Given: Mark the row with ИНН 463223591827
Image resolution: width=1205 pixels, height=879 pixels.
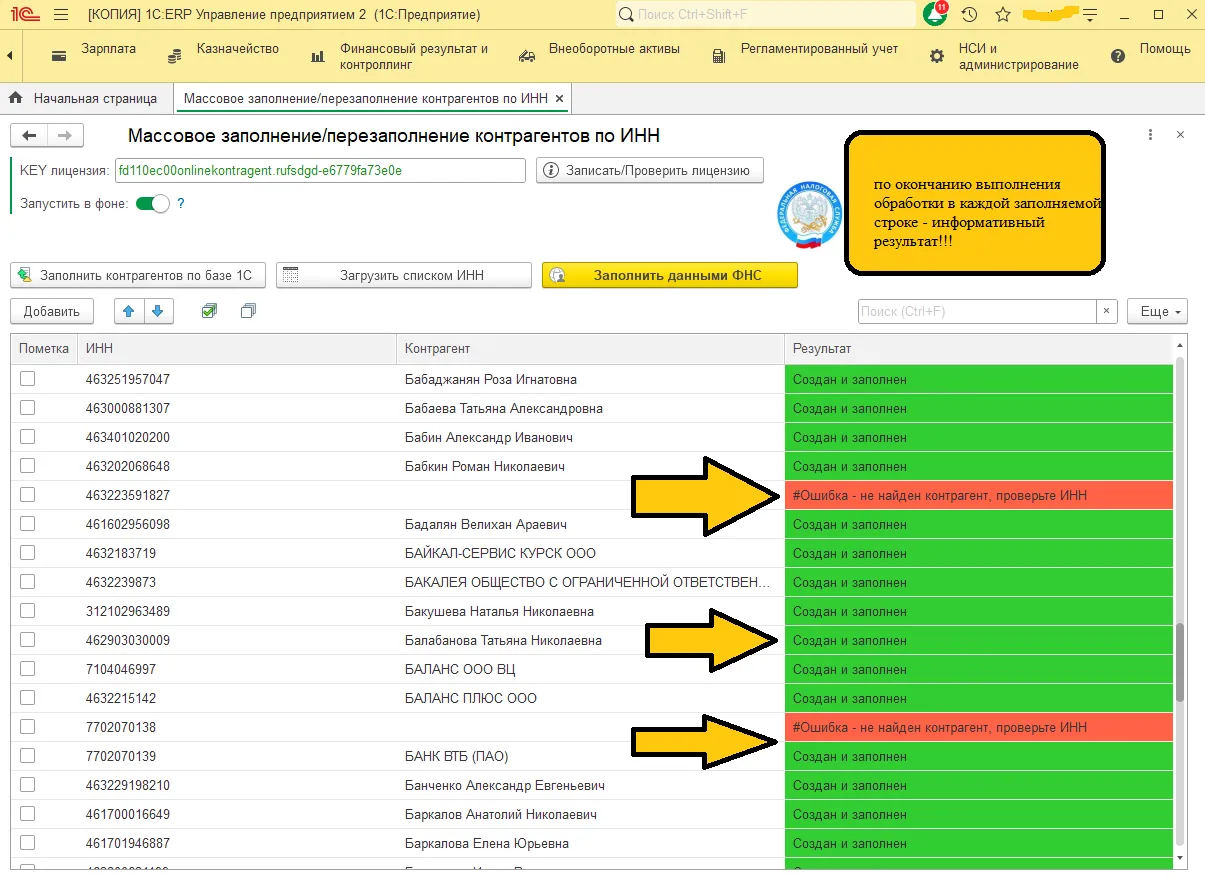Looking at the screenshot, I should click(28, 495).
